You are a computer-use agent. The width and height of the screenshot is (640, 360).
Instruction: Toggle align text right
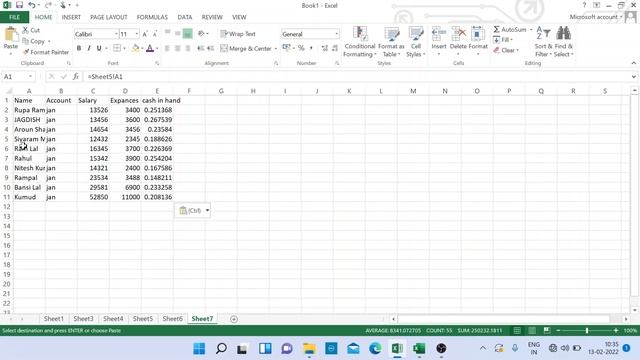point(188,48)
